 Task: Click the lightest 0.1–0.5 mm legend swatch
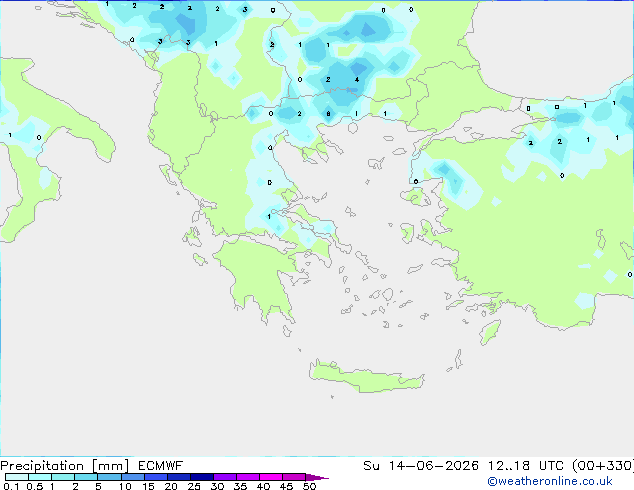pos(17,477)
